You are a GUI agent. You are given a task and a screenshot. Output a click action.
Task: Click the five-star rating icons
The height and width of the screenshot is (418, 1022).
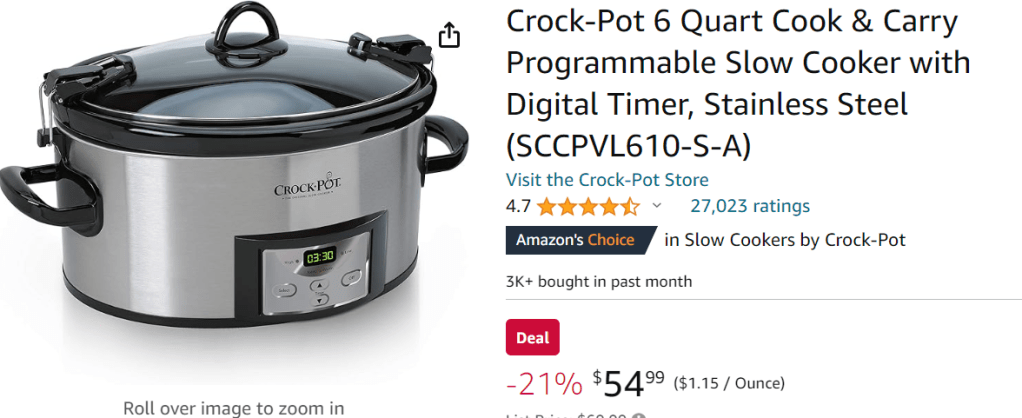[589, 207]
